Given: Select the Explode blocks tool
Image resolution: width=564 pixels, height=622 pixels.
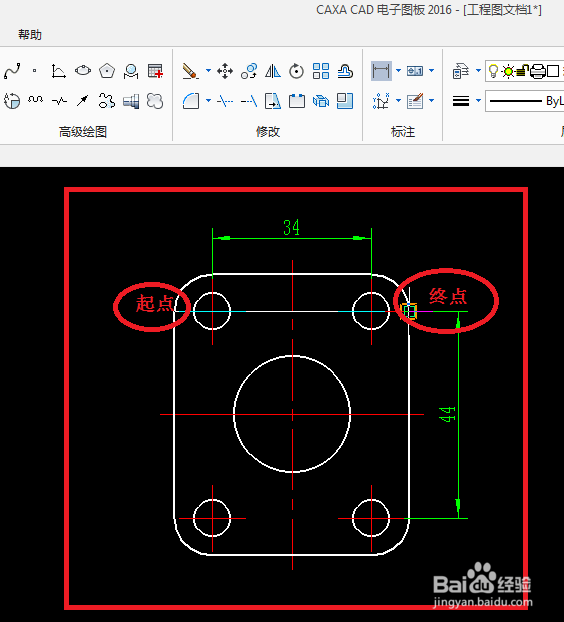Looking at the screenshot, I should click(321, 101).
